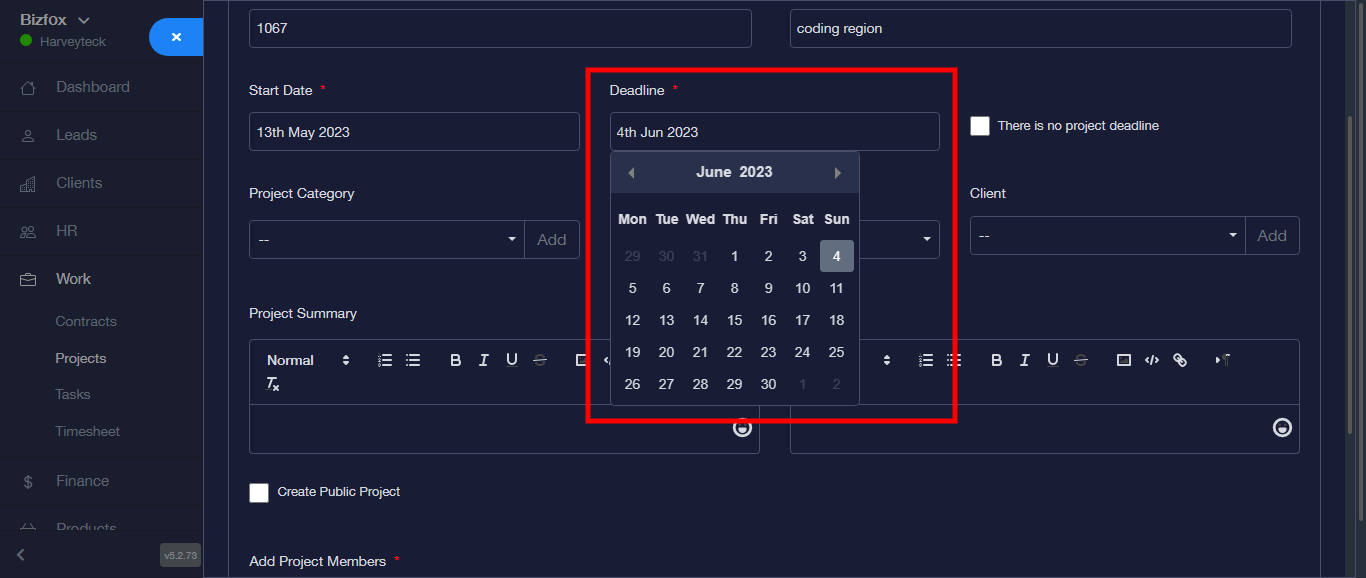Enable the Create Public Project checkbox
The width and height of the screenshot is (1366, 578).
[259, 492]
